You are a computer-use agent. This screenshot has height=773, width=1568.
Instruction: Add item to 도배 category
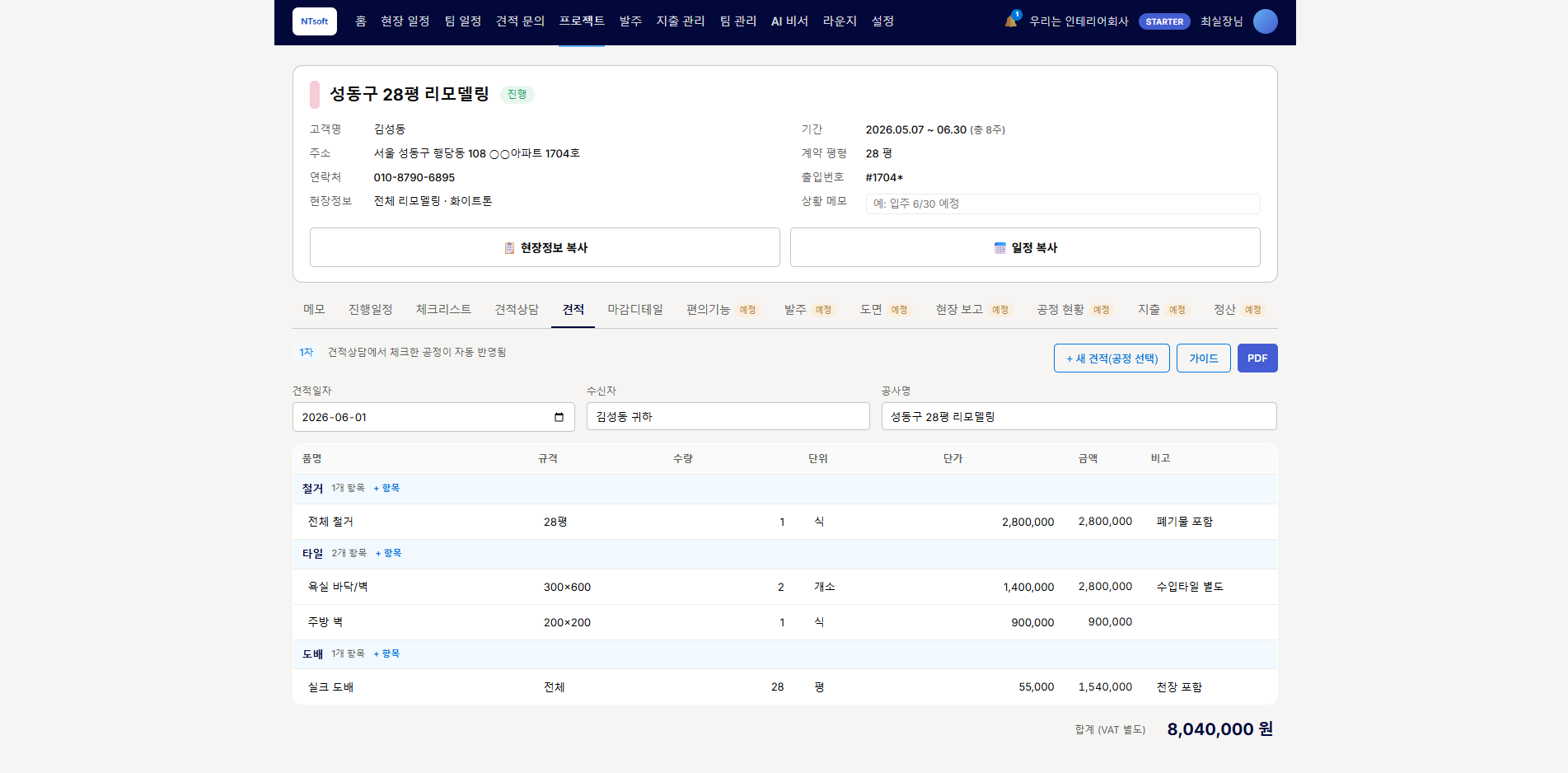(x=386, y=654)
